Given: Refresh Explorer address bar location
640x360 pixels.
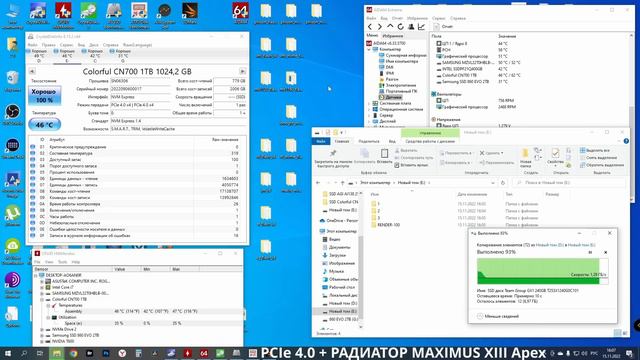Looking at the screenshot, I should pyautogui.click(x=503, y=183).
